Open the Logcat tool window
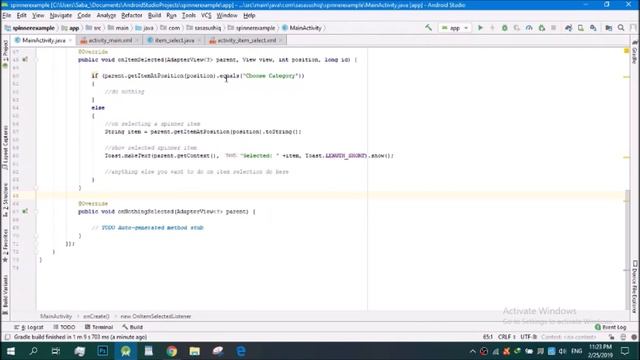This screenshot has height=360, width=640. point(29,327)
